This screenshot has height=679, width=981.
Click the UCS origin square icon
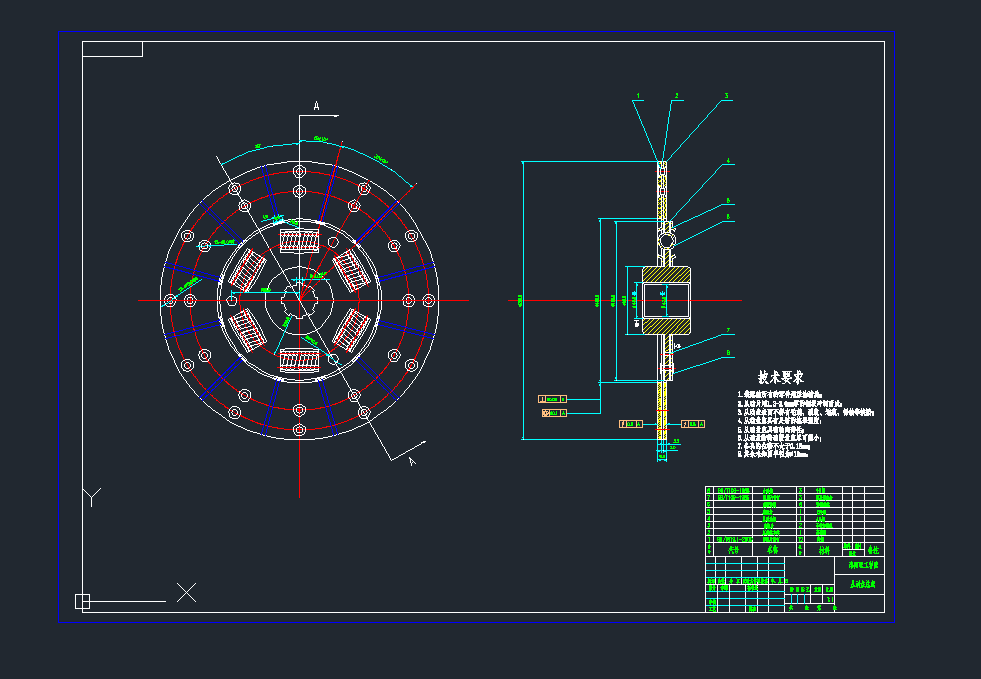(x=83, y=601)
